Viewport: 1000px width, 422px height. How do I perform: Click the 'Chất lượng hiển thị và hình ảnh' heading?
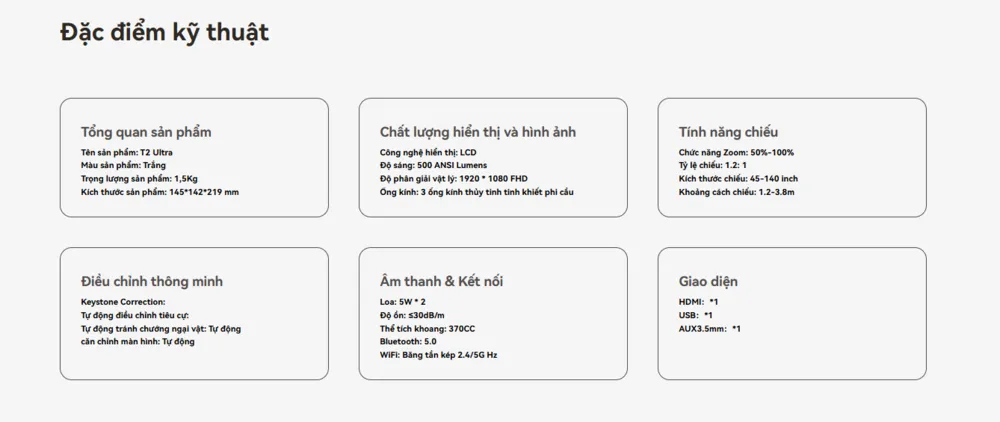point(478,132)
